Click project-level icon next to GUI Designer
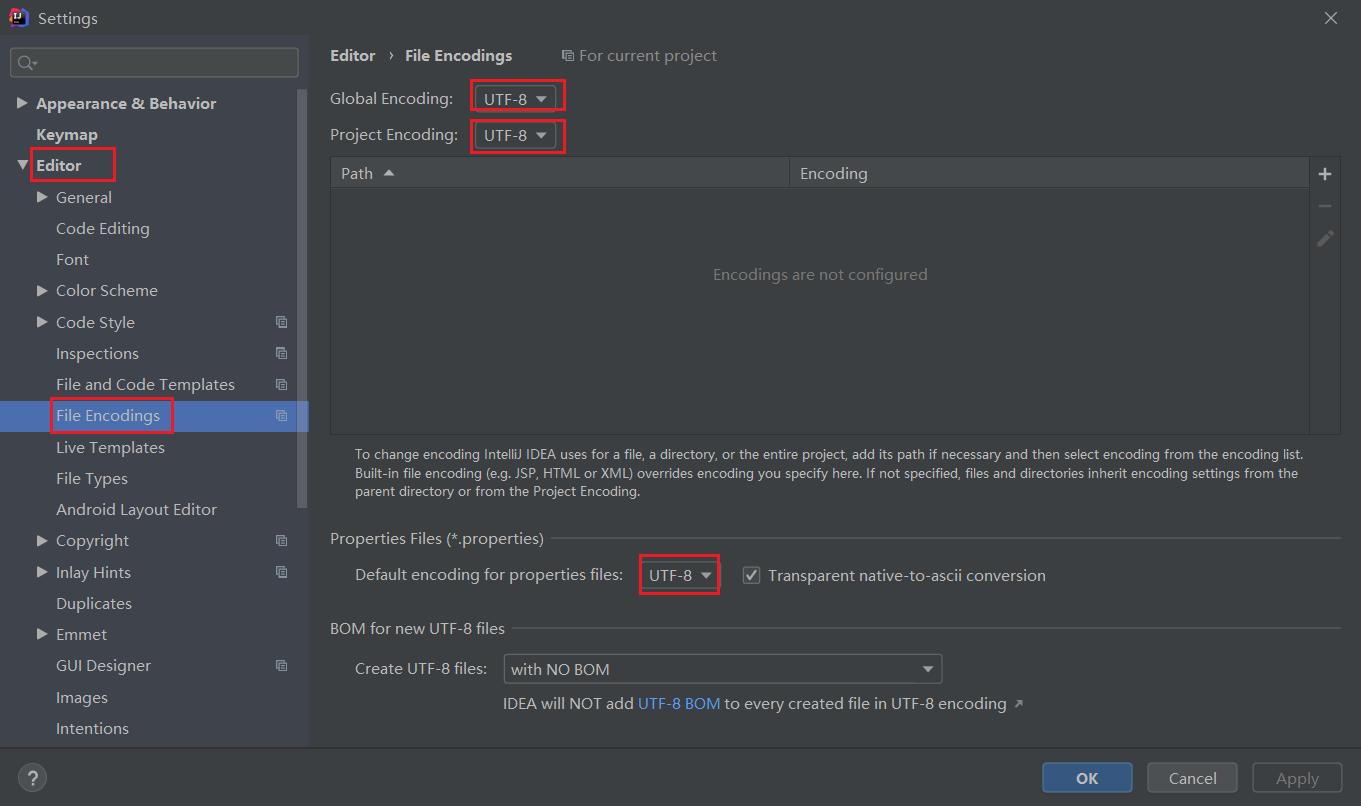Screen dimensions: 1361x806 [x=282, y=665]
